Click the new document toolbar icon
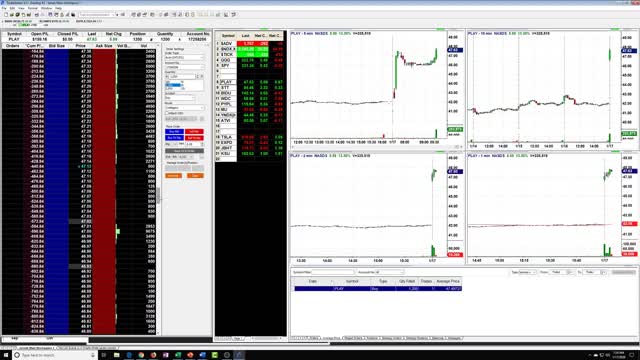The width and height of the screenshot is (640, 360). [x=6, y=15]
